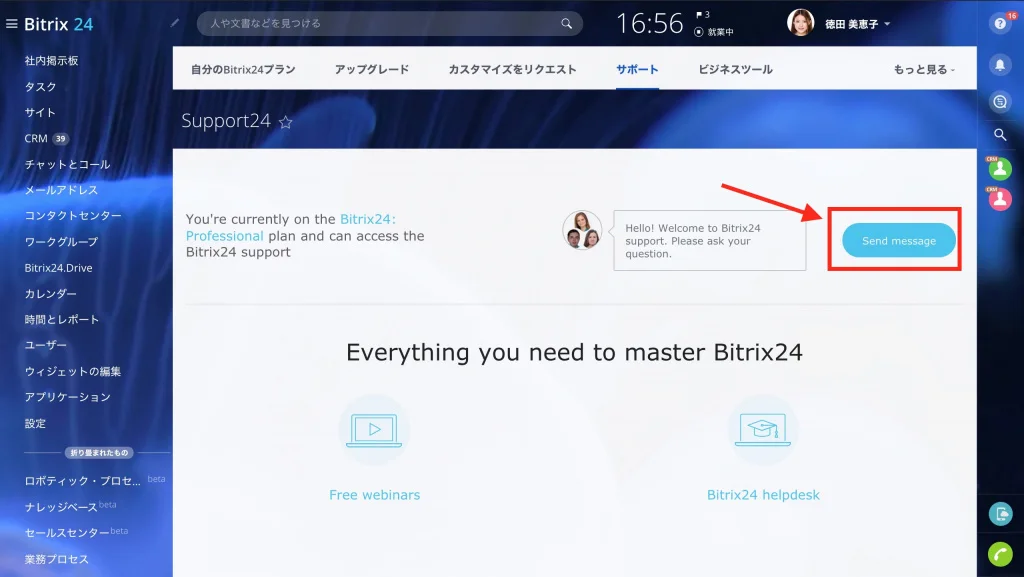Click the search magnifier in the search bar
This screenshot has height=577, width=1024.
566,23
